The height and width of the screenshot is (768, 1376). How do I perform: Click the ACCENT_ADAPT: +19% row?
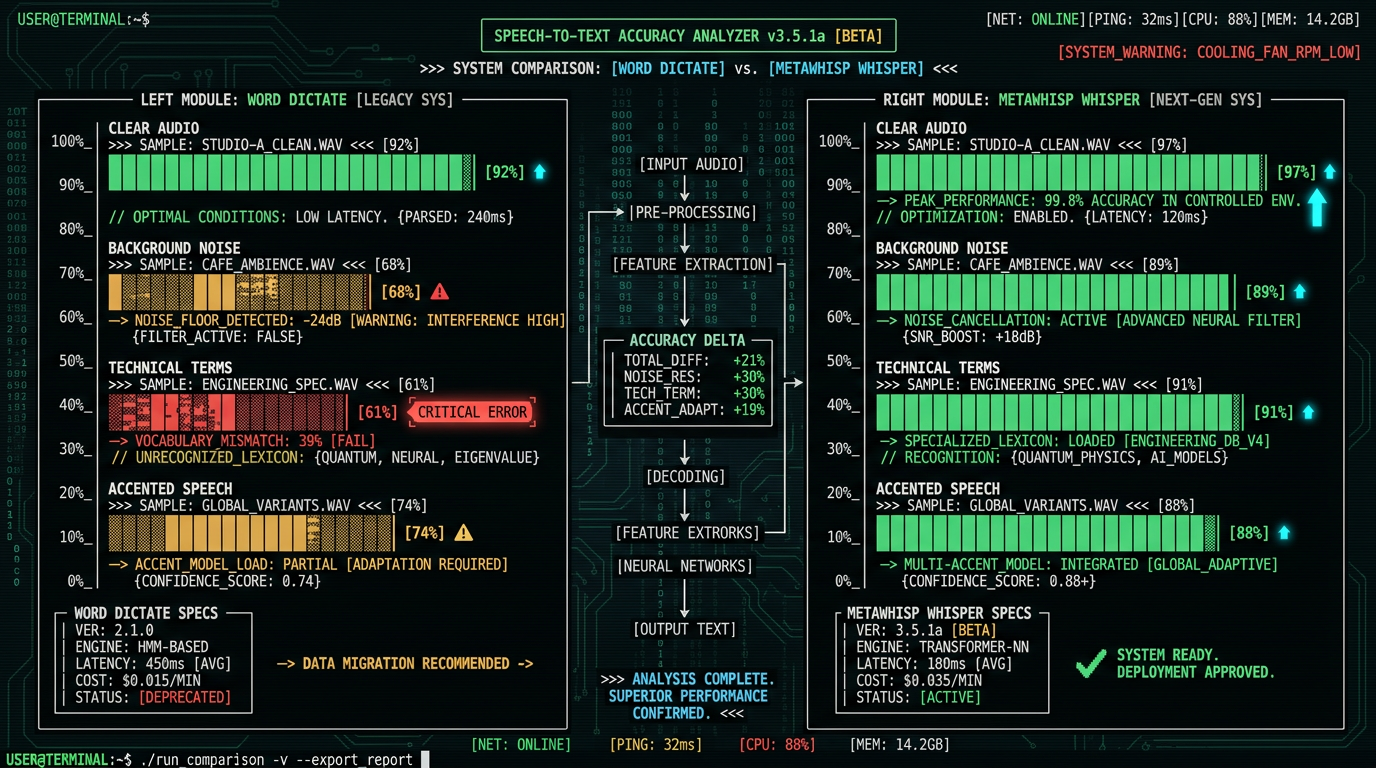[x=694, y=408]
